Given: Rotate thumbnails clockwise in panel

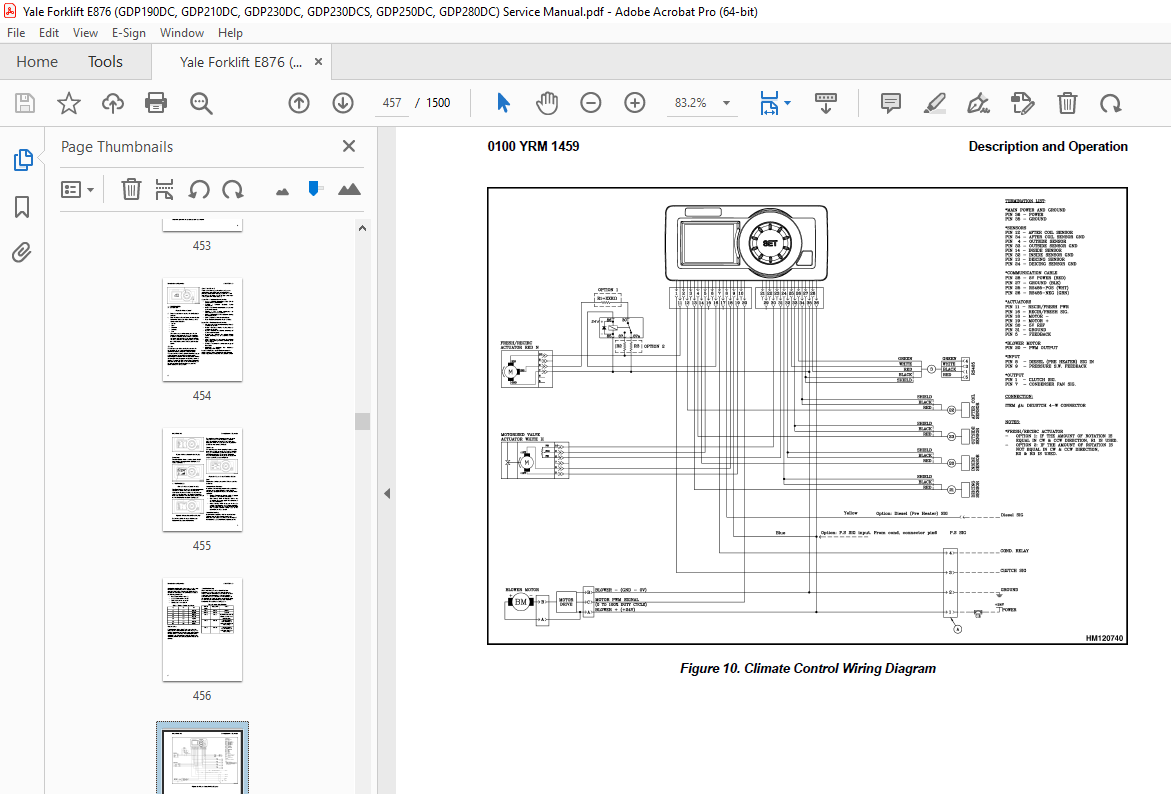Looking at the screenshot, I should point(233,189).
